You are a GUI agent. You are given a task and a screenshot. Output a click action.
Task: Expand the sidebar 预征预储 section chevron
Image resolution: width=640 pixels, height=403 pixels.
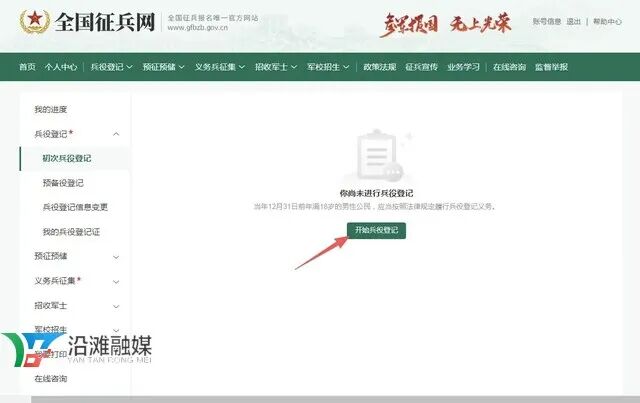click(x=116, y=256)
